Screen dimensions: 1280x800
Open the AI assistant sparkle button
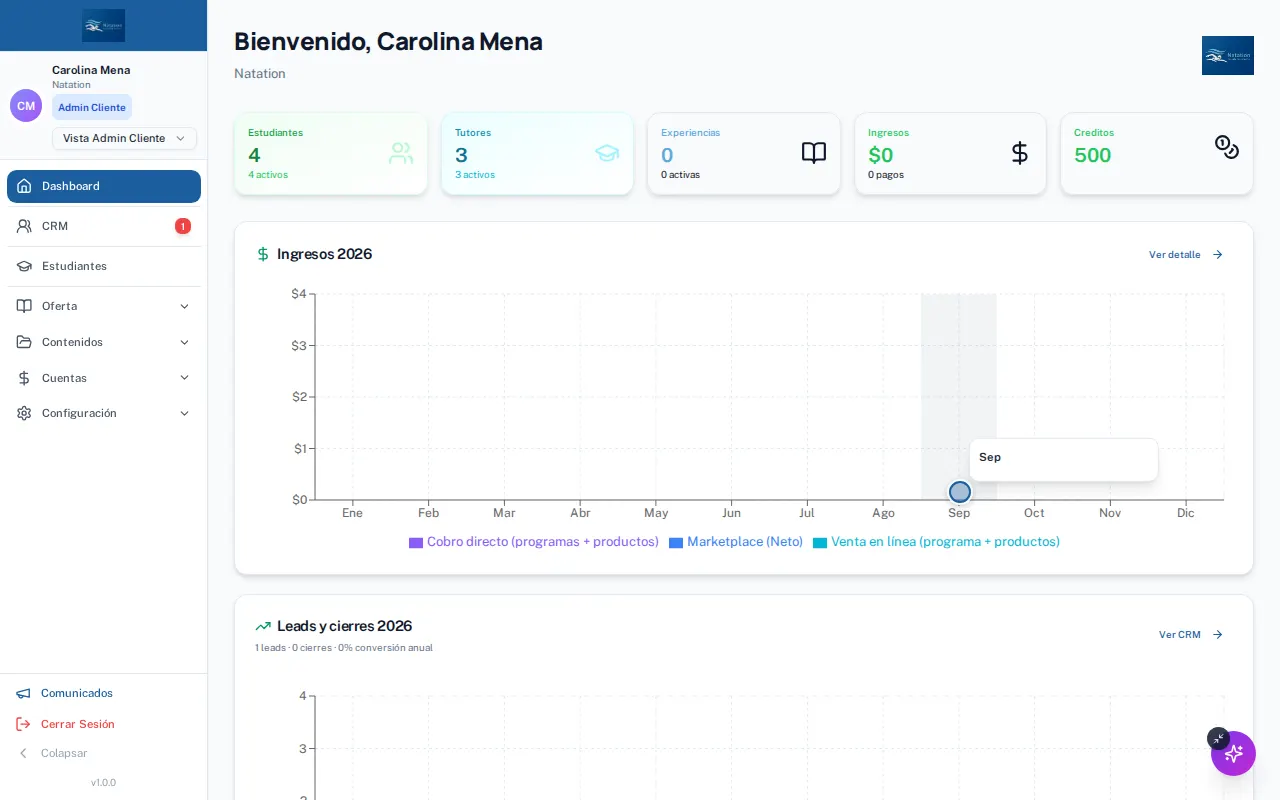(x=1233, y=754)
